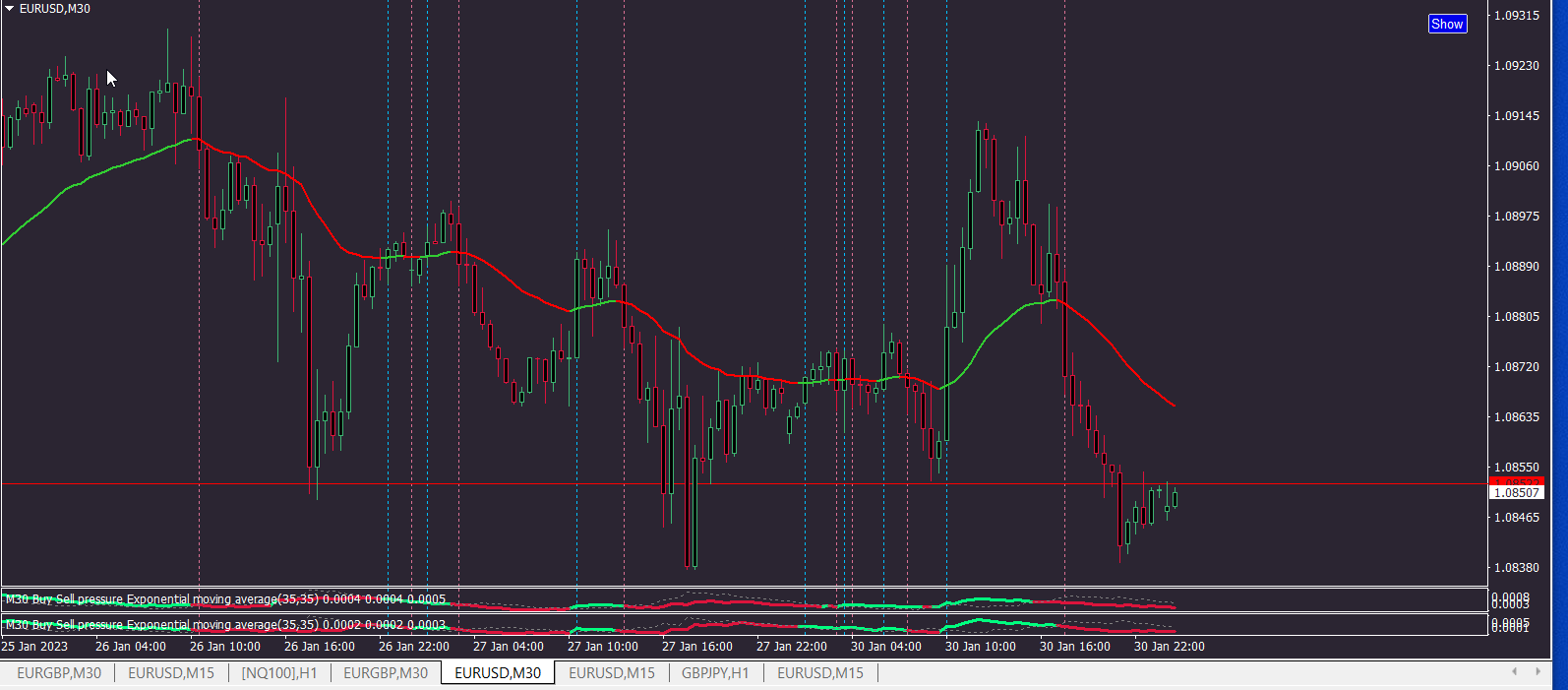Click the 1.08635 price scale label

click(1517, 417)
